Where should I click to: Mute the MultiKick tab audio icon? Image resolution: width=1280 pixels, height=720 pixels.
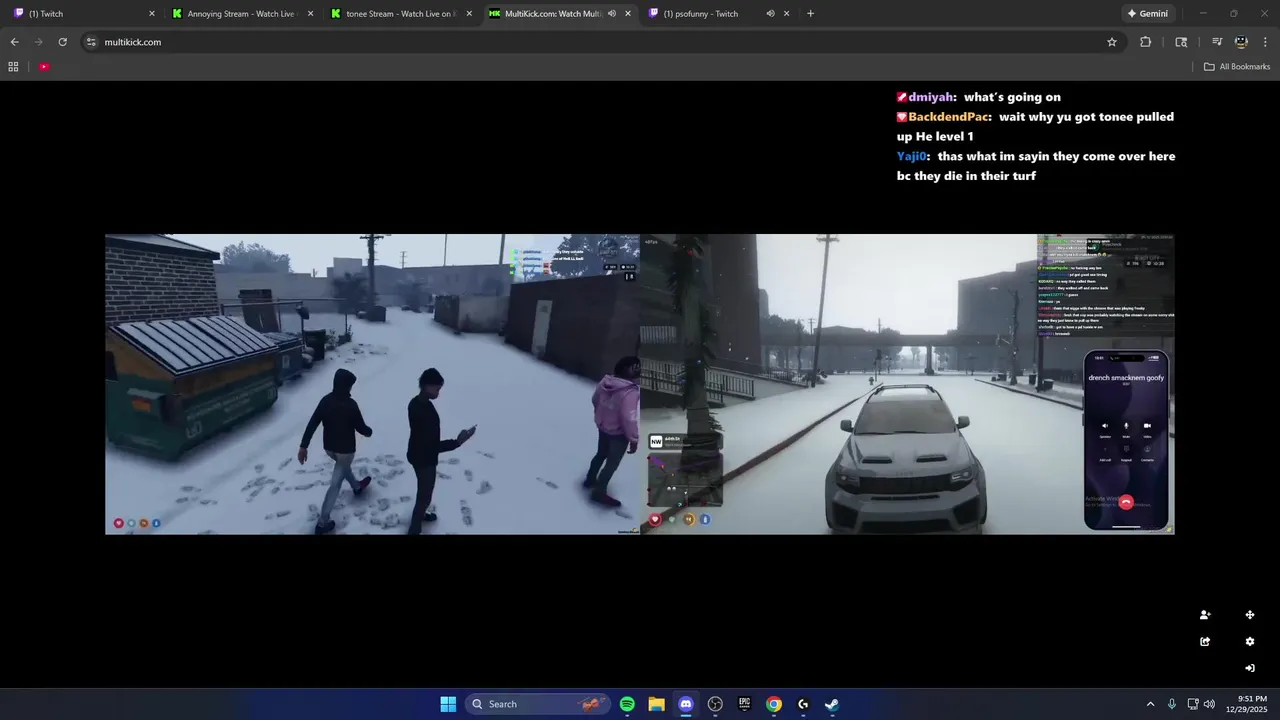coord(612,14)
